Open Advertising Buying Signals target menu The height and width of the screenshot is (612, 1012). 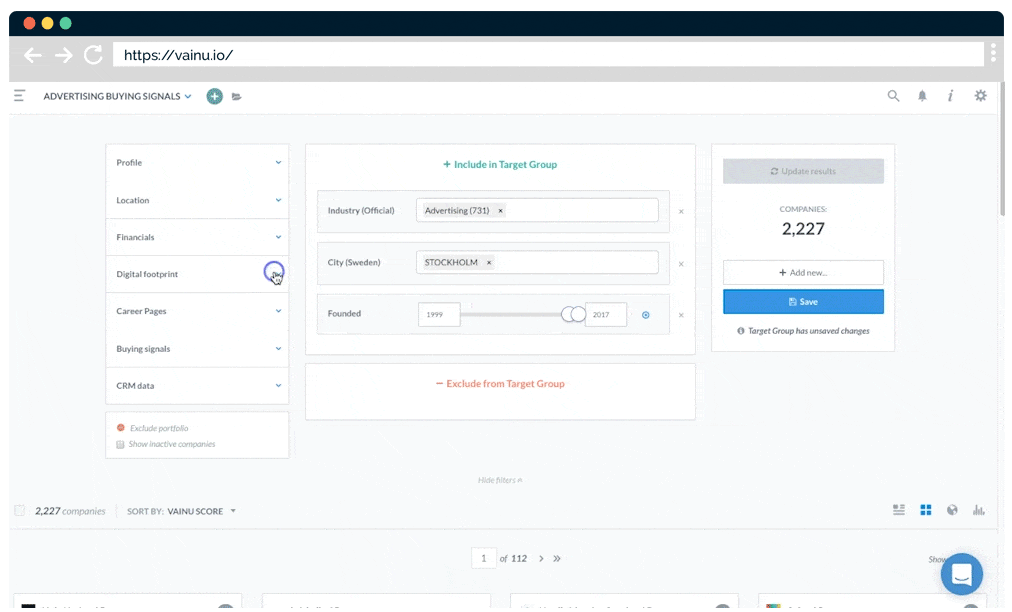tap(117, 96)
